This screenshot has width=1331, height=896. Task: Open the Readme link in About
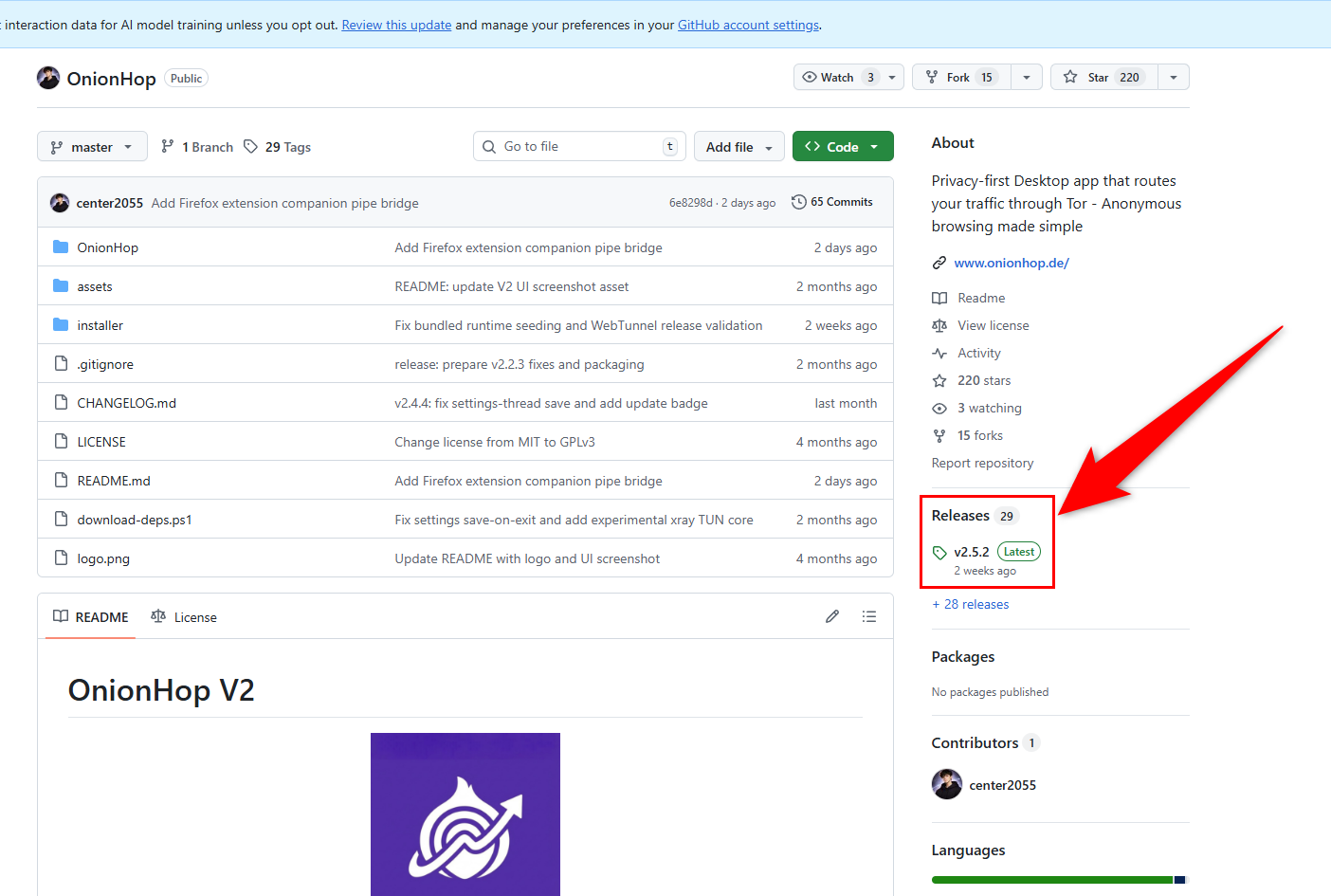tap(981, 298)
